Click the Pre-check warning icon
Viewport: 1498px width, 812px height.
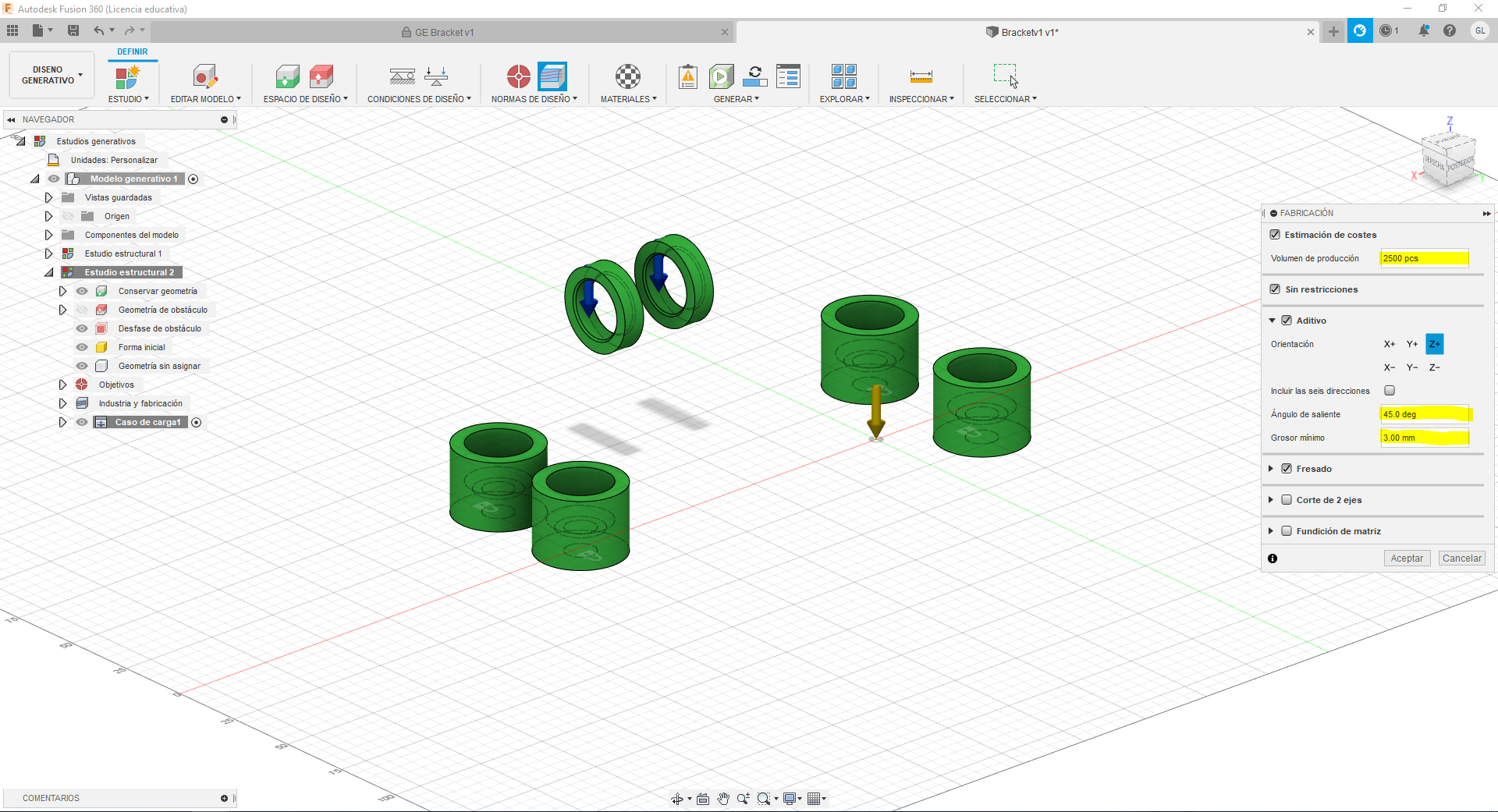(x=688, y=76)
